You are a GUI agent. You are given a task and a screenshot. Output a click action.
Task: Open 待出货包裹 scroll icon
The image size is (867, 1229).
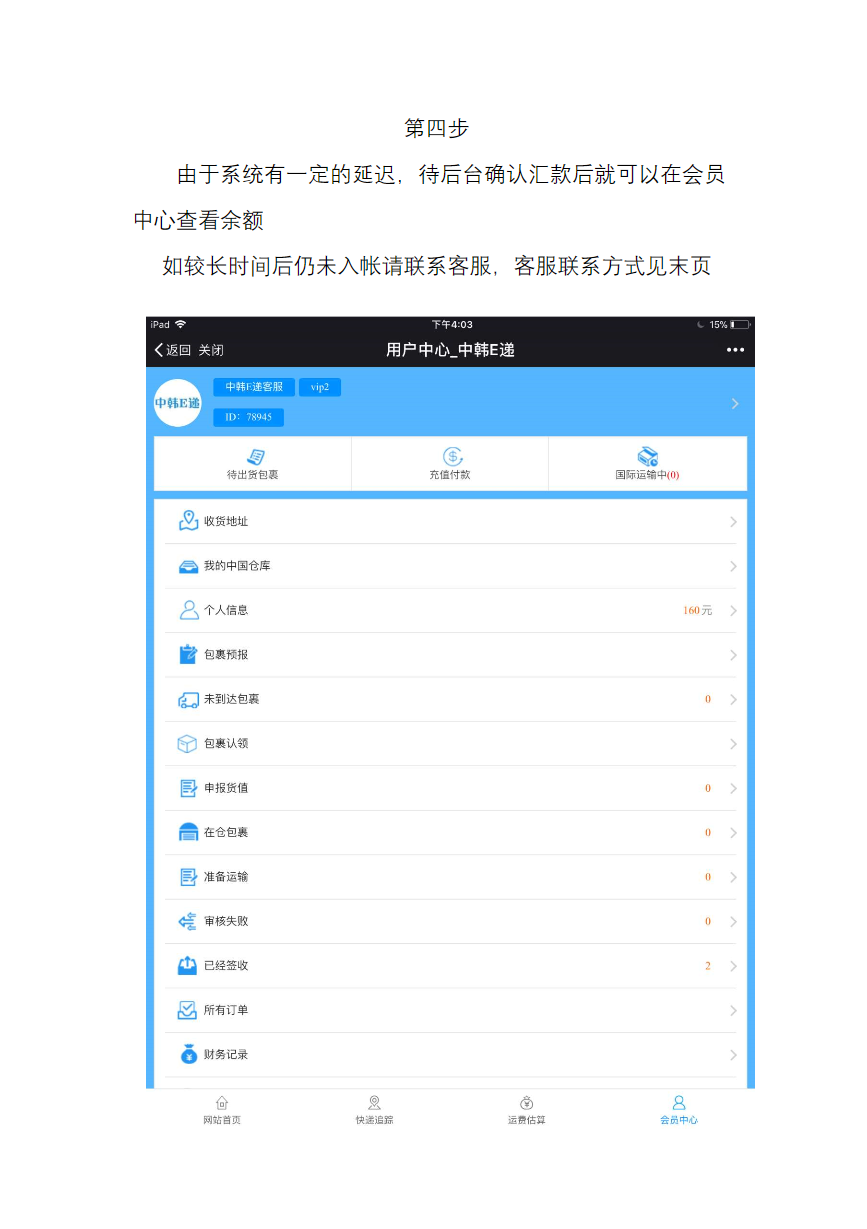255,457
